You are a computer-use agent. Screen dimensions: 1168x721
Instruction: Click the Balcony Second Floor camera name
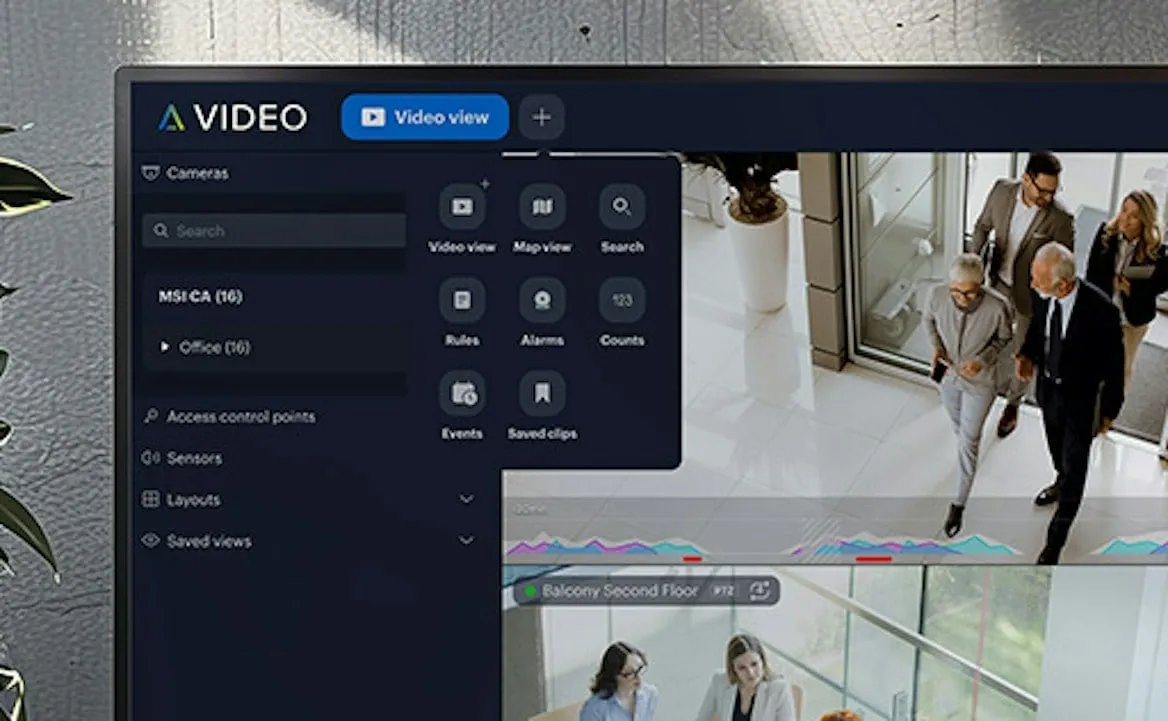(x=620, y=591)
